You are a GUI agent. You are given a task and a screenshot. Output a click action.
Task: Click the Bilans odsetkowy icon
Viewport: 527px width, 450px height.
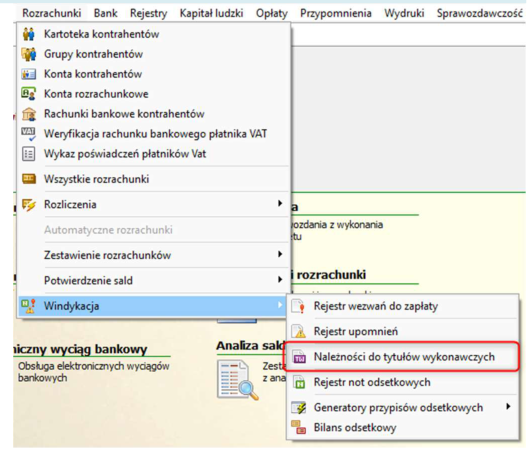pyautogui.click(x=299, y=427)
